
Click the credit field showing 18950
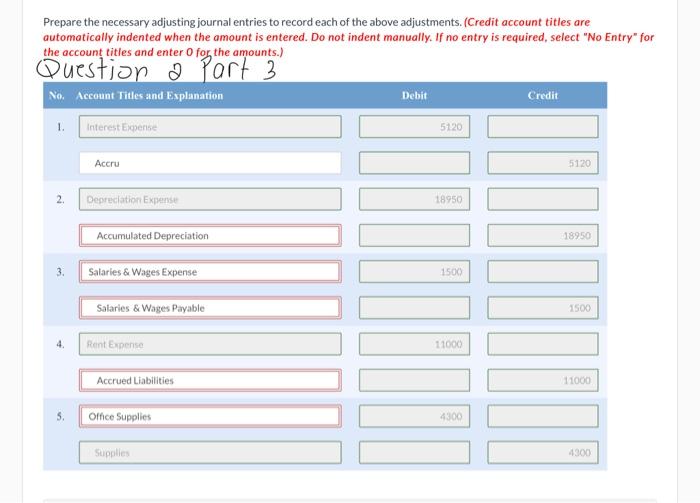pyautogui.click(x=543, y=235)
